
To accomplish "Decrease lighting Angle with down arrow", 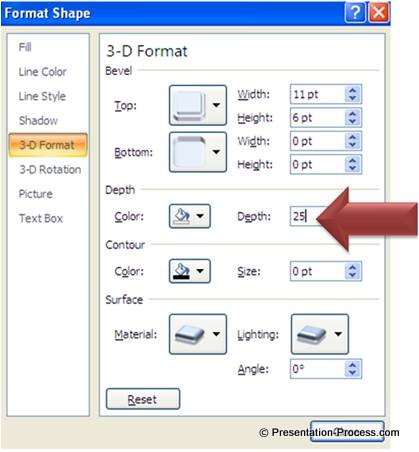I will pos(353,373).
